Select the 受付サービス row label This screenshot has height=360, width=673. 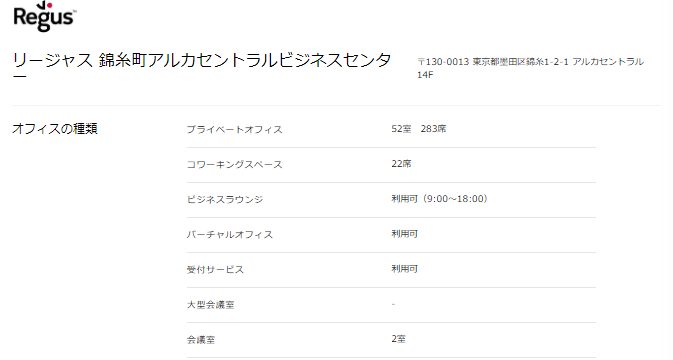click(215, 270)
